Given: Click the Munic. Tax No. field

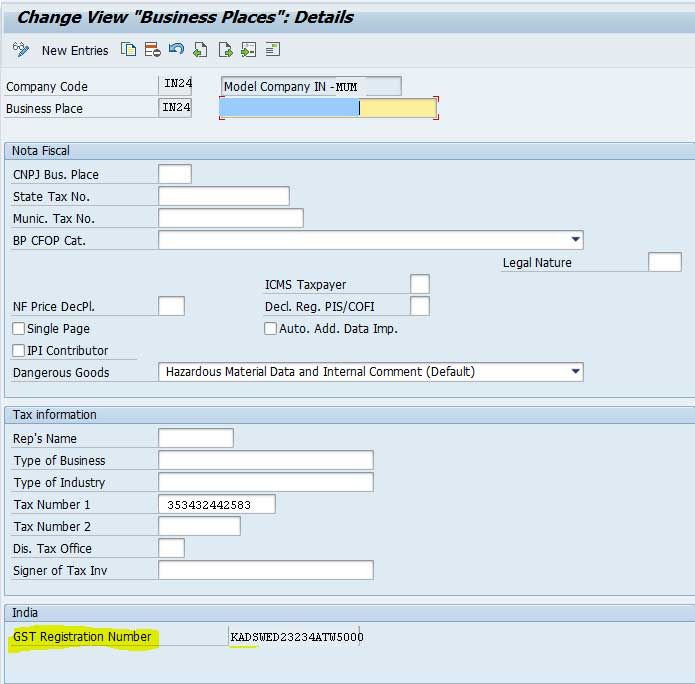Looking at the screenshot, I should tap(231, 218).
